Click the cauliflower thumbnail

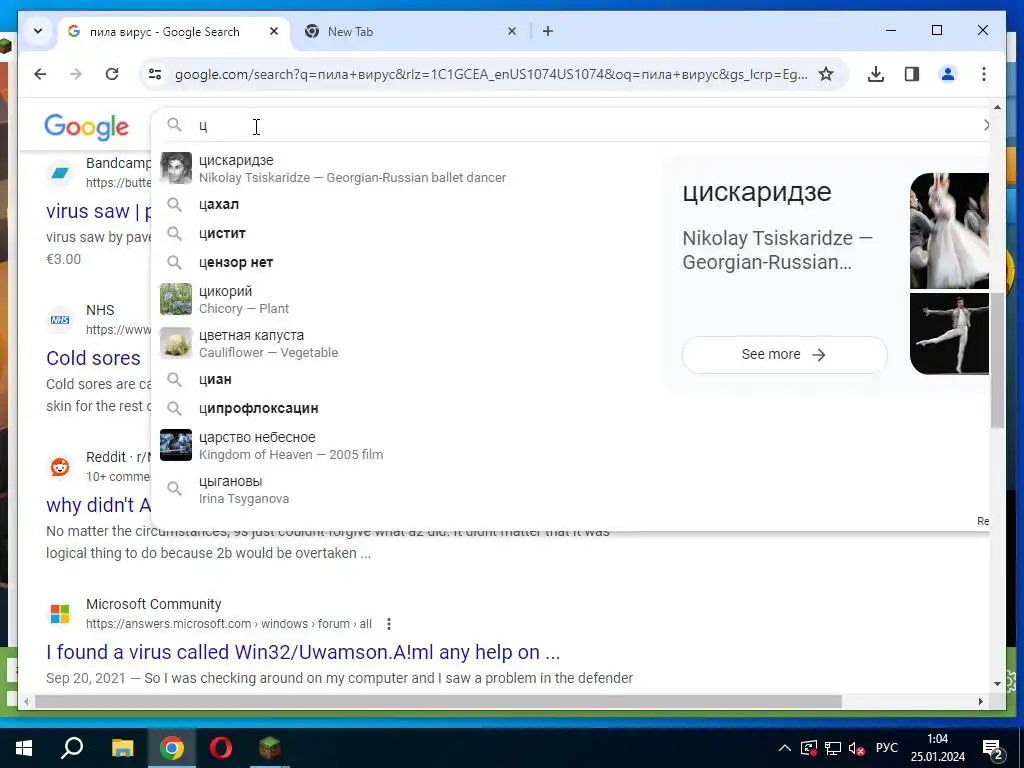(x=176, y=344)
